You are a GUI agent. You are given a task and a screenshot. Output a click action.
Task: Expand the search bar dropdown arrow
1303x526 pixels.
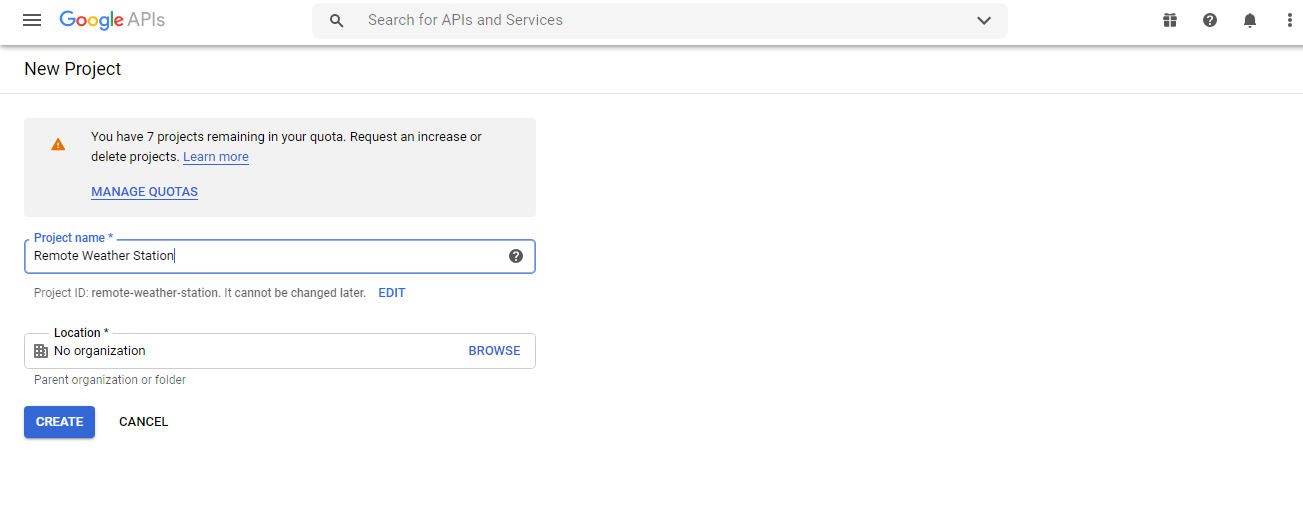pyautogui.click(x=984, y=20)
